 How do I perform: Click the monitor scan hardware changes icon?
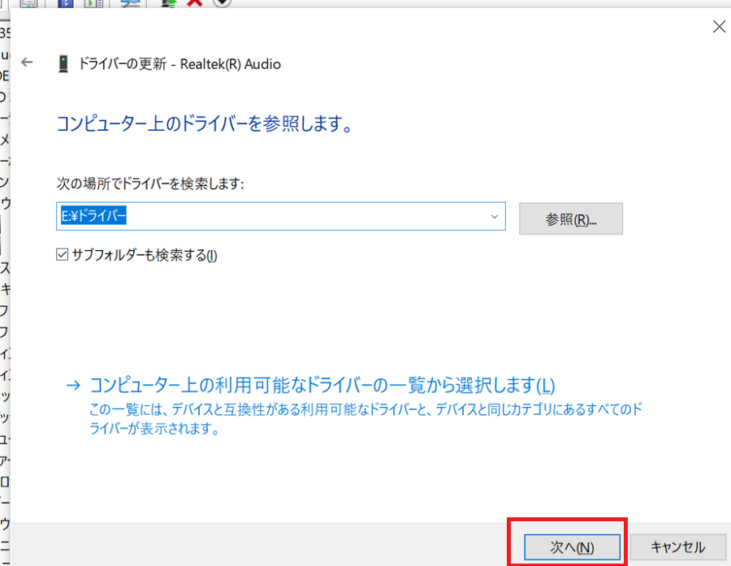click(x=130, y=3)
